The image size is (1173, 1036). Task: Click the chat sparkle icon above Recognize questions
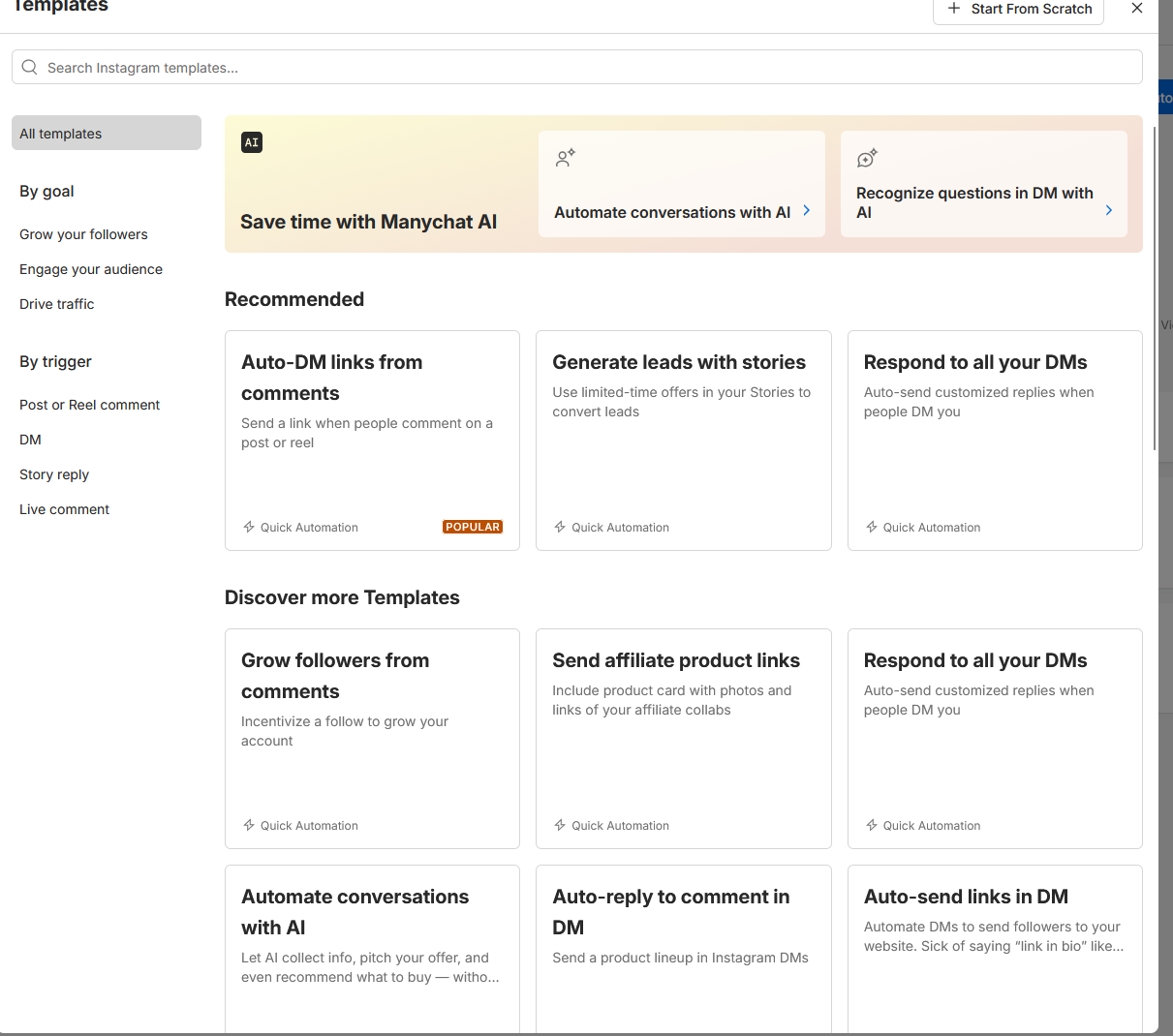[x=867, y=158]
